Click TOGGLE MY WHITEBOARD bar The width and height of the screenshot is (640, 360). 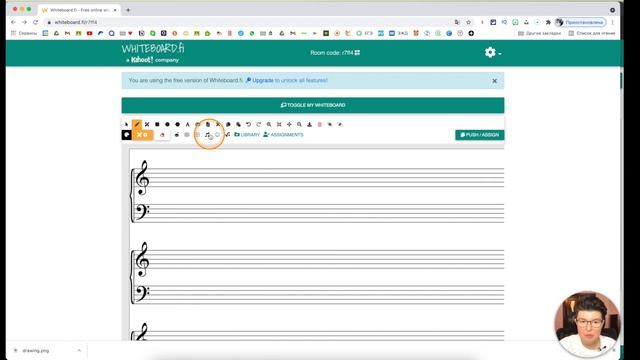tap(313, 105)
